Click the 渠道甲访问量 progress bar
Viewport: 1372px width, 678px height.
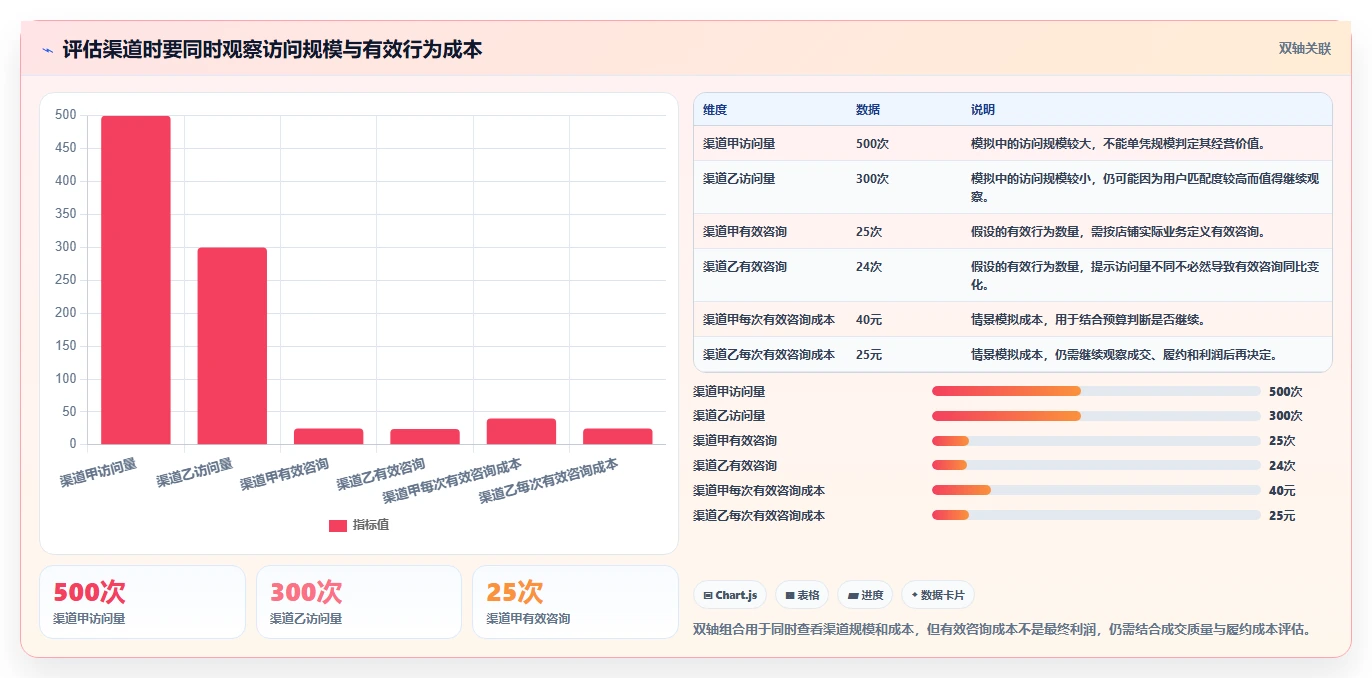click(1096, 391)
